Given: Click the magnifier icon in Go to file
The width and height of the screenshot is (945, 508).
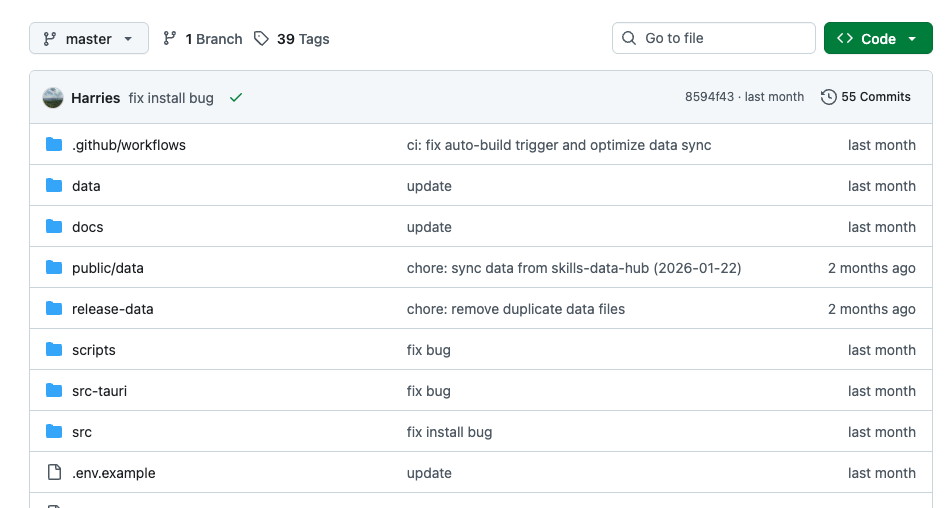Looking at the screenshot, I should [x=629, y=38].
